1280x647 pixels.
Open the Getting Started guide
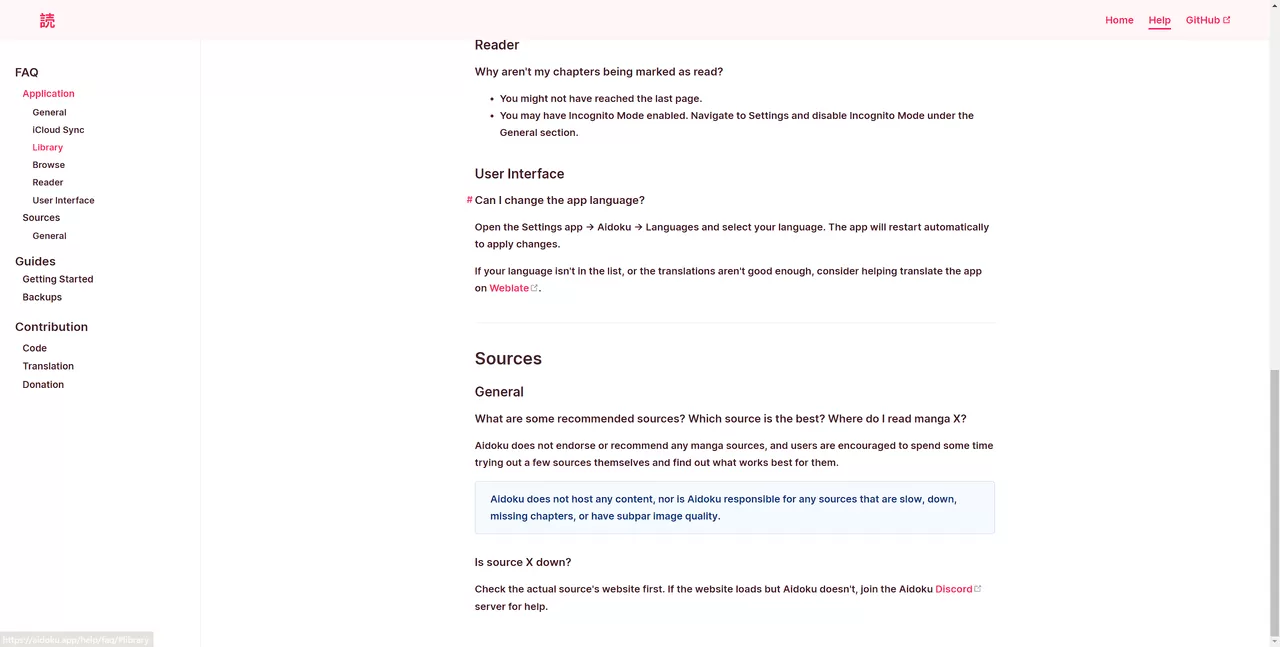pyautogui.click(x=58, y=279)
